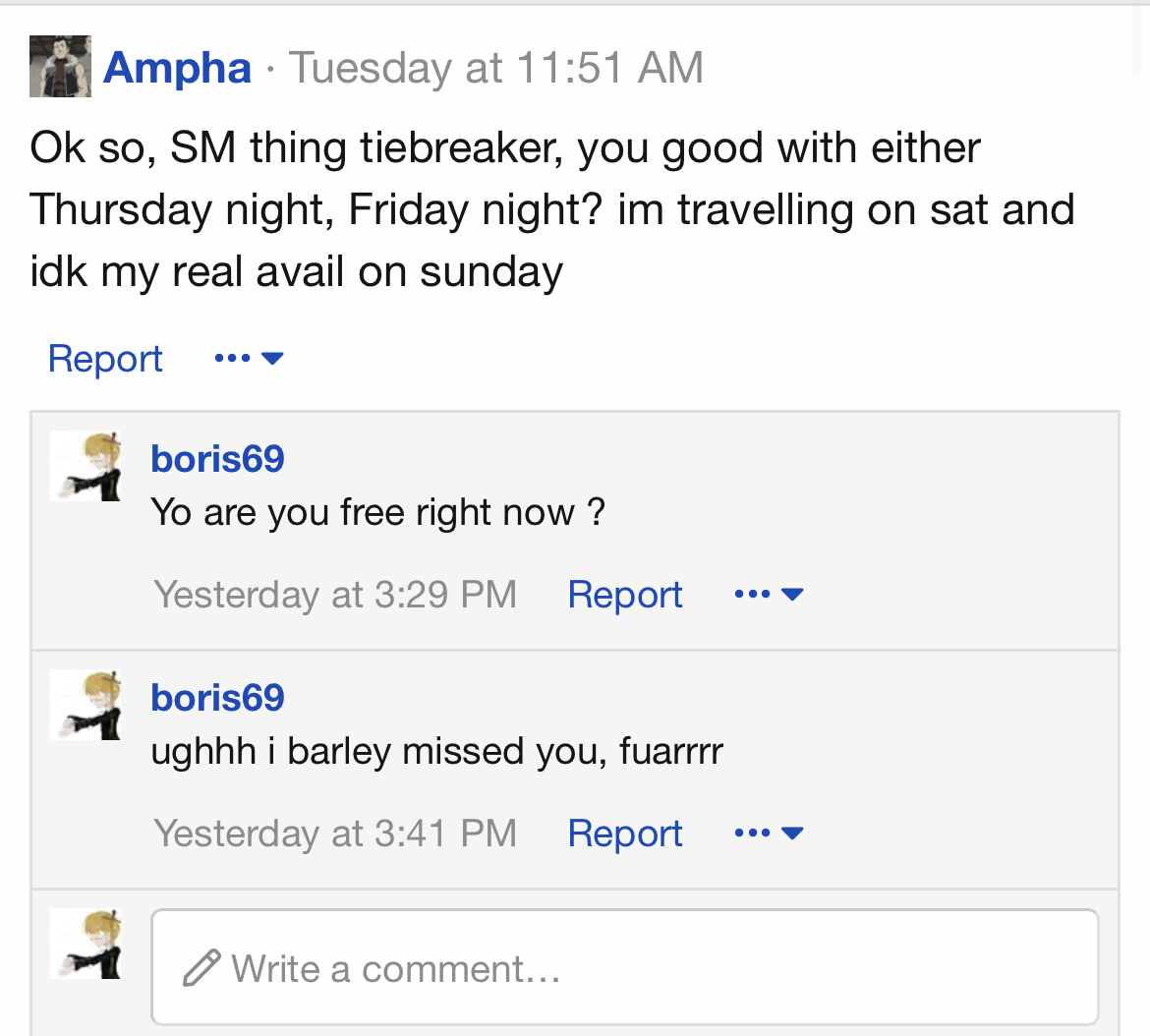Click boris69's avatar on the 3:29 PM comment
This screenshot has width=1150, height=1036.
[86, 465]
